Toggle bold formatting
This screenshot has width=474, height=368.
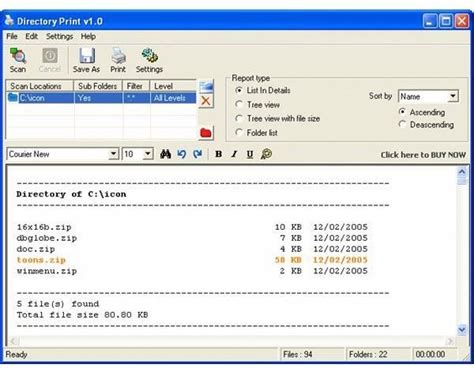coord(219,154)
